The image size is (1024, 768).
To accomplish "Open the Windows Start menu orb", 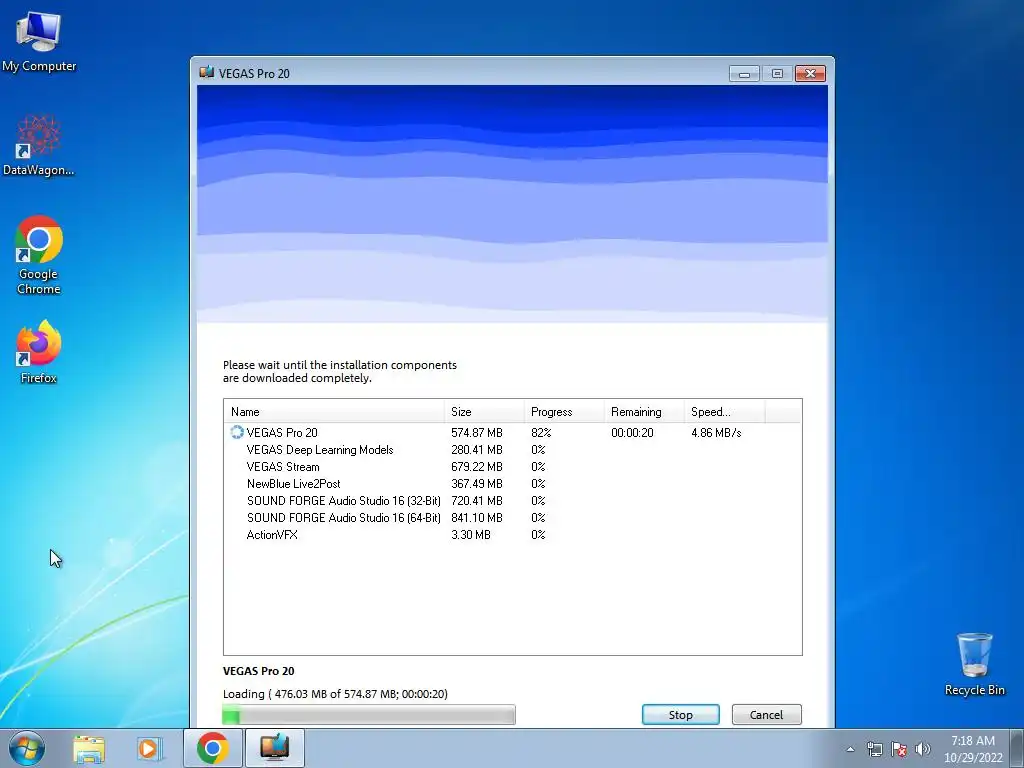I will 27,748.
